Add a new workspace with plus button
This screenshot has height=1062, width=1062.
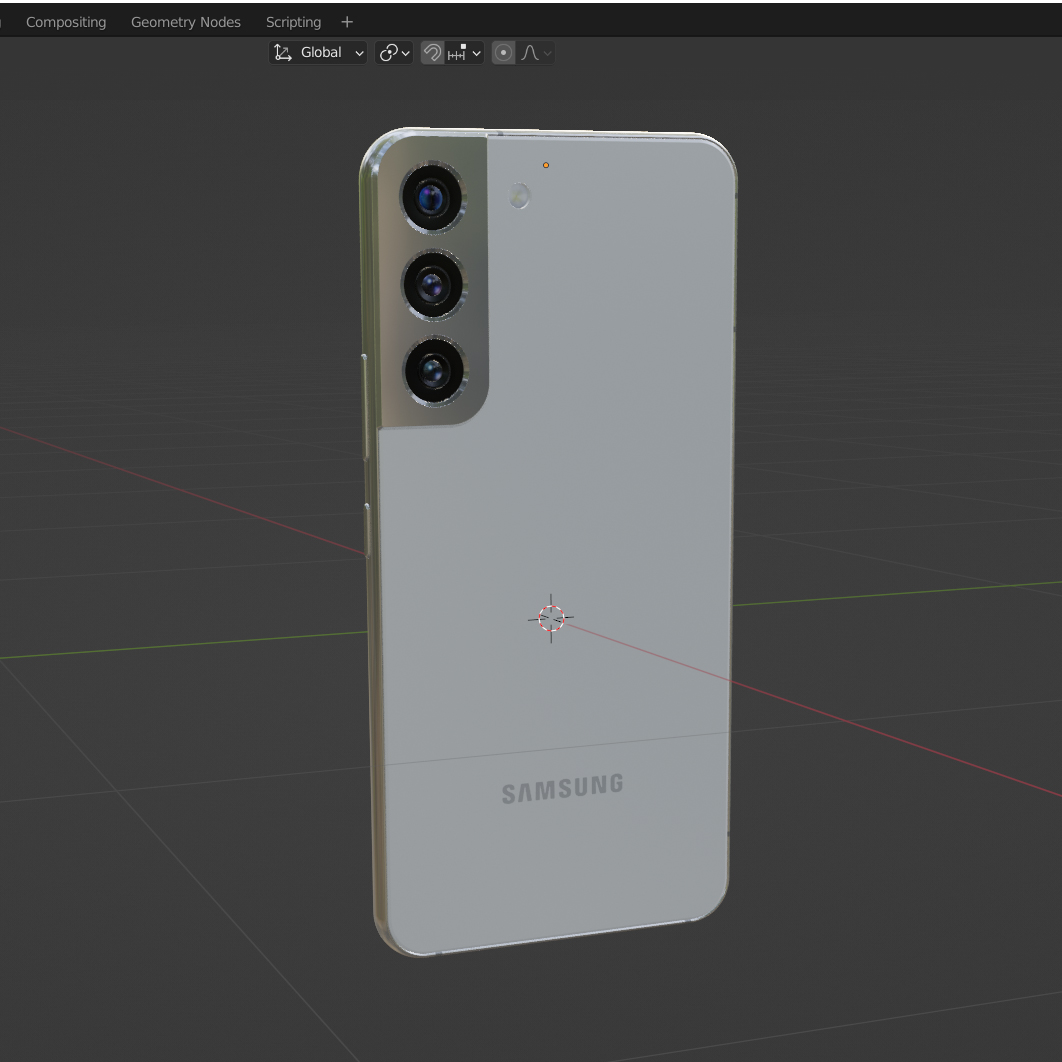347,22
